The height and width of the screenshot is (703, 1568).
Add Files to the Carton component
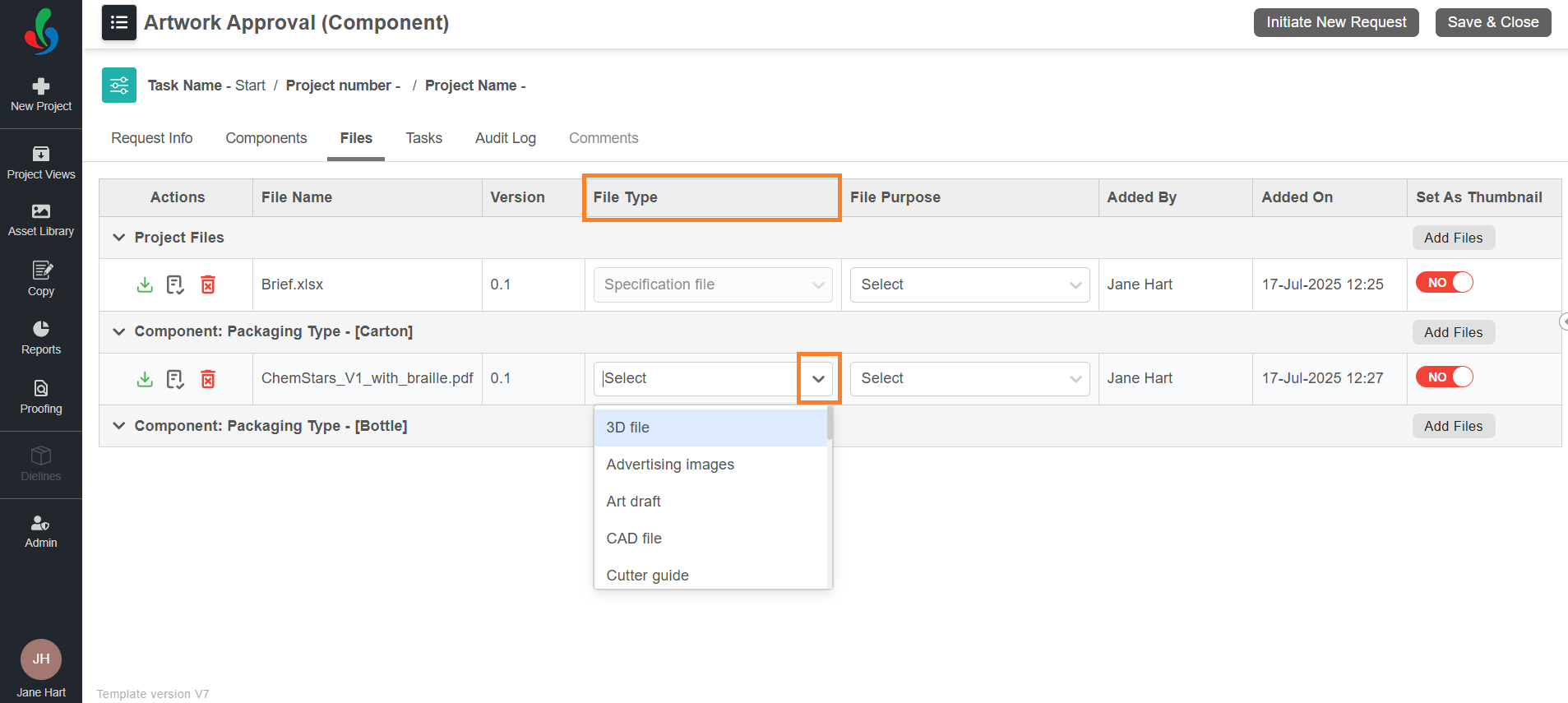point(1454,332)
